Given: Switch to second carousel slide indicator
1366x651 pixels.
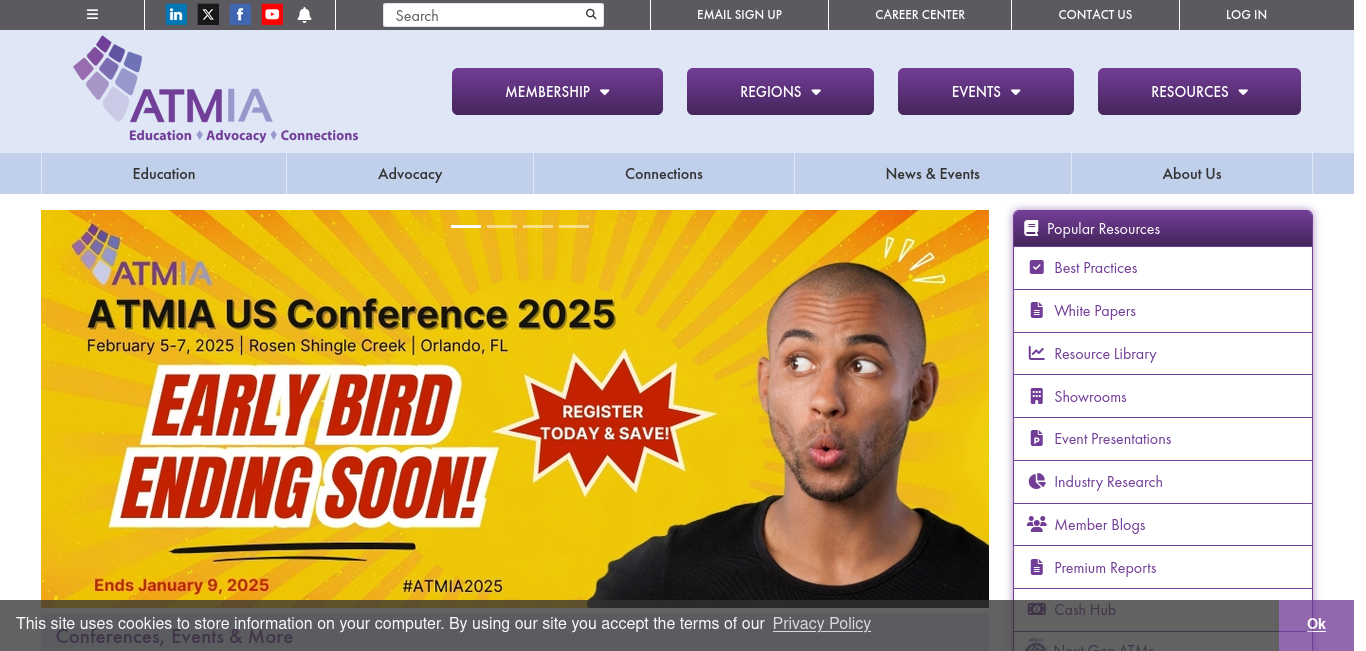Looking at the screenshot, I should [x=502, y=226].
